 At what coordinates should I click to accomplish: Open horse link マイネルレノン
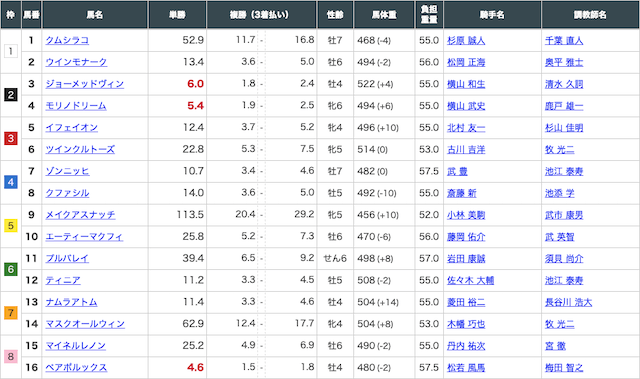pos(76,346)
